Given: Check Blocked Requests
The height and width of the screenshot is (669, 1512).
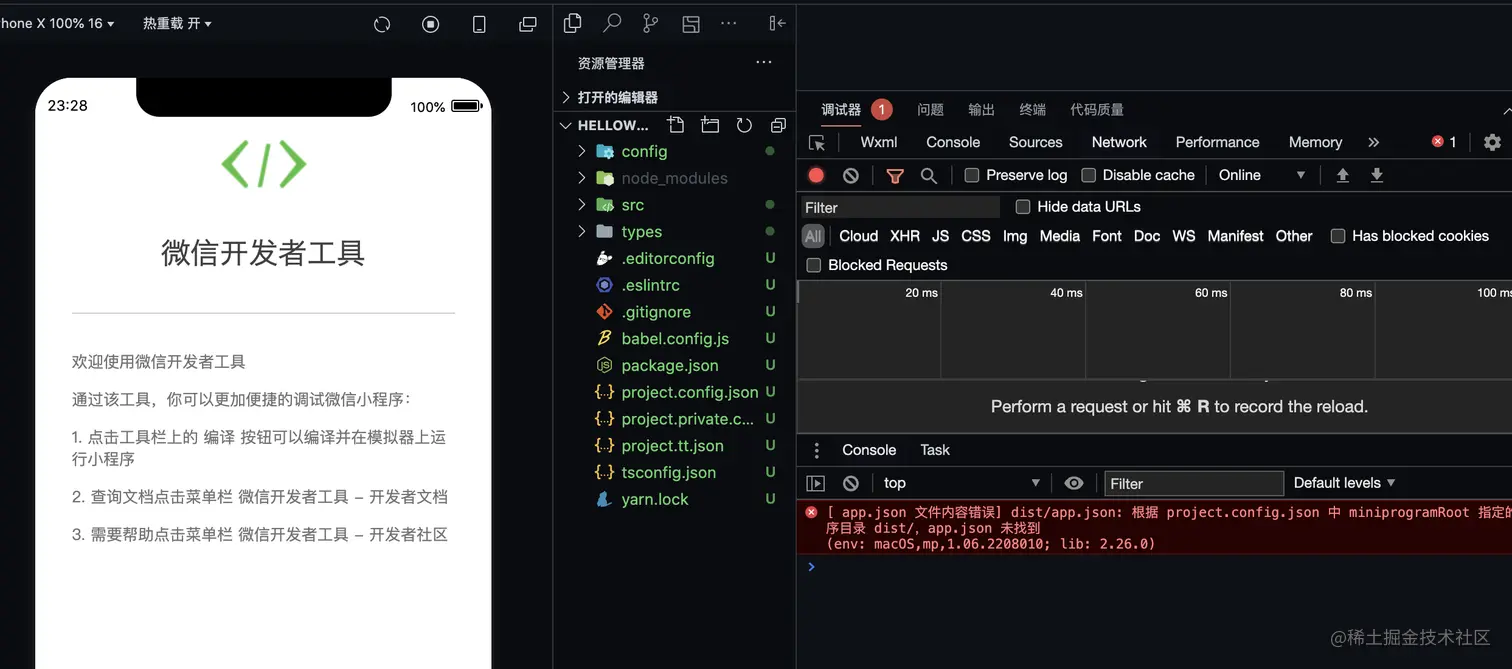Looking at the screenshot, I should pos(813,265).
